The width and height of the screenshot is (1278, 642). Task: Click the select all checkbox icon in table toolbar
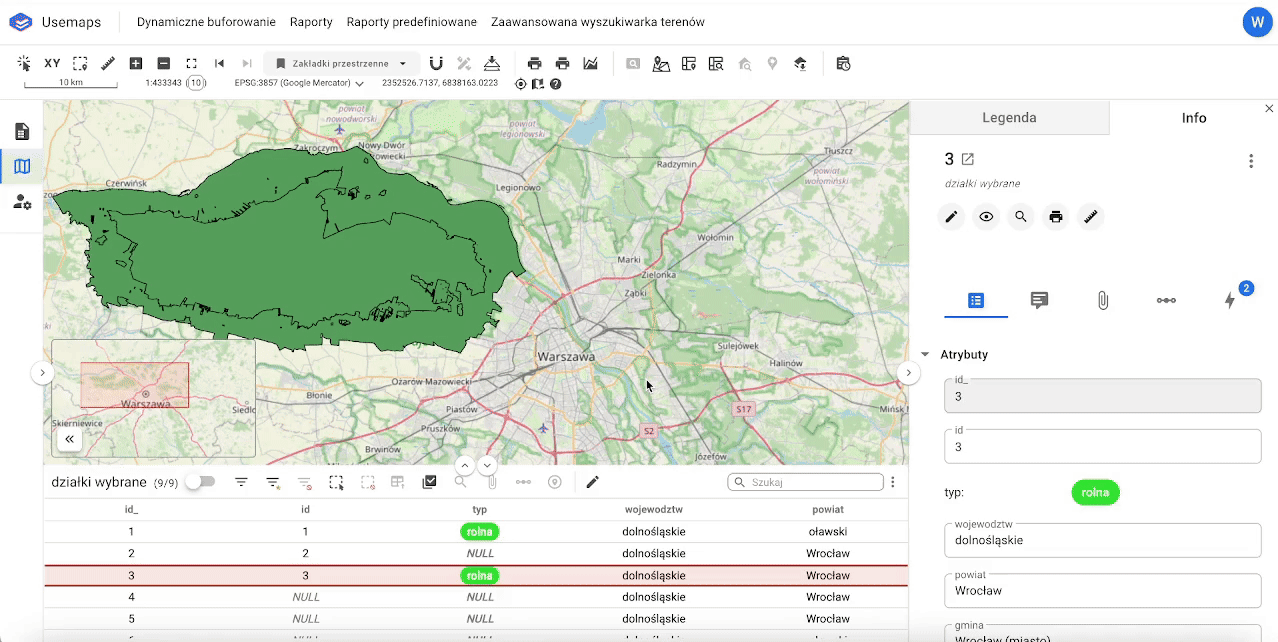[x=429, y=482]
